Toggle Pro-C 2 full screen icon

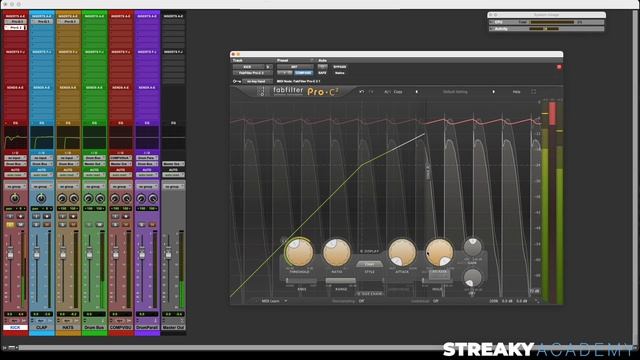coord(533,92)
